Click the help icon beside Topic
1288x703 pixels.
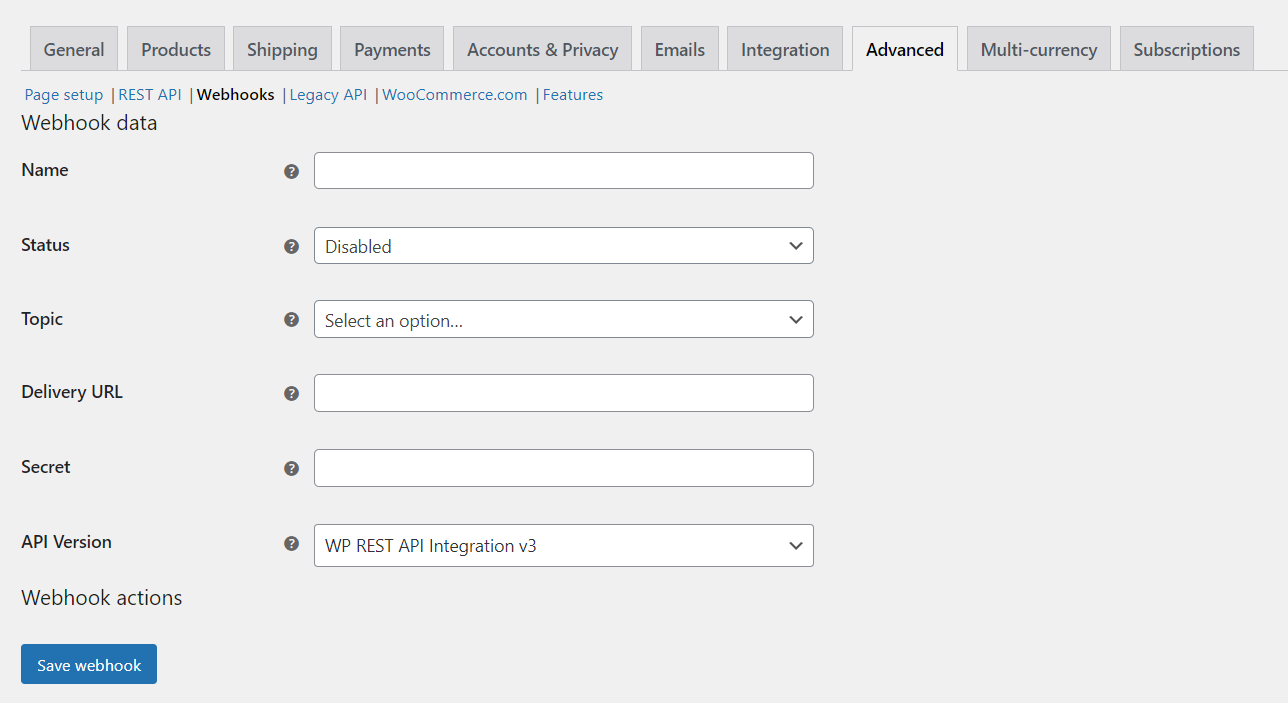click(x=291, y=320)
